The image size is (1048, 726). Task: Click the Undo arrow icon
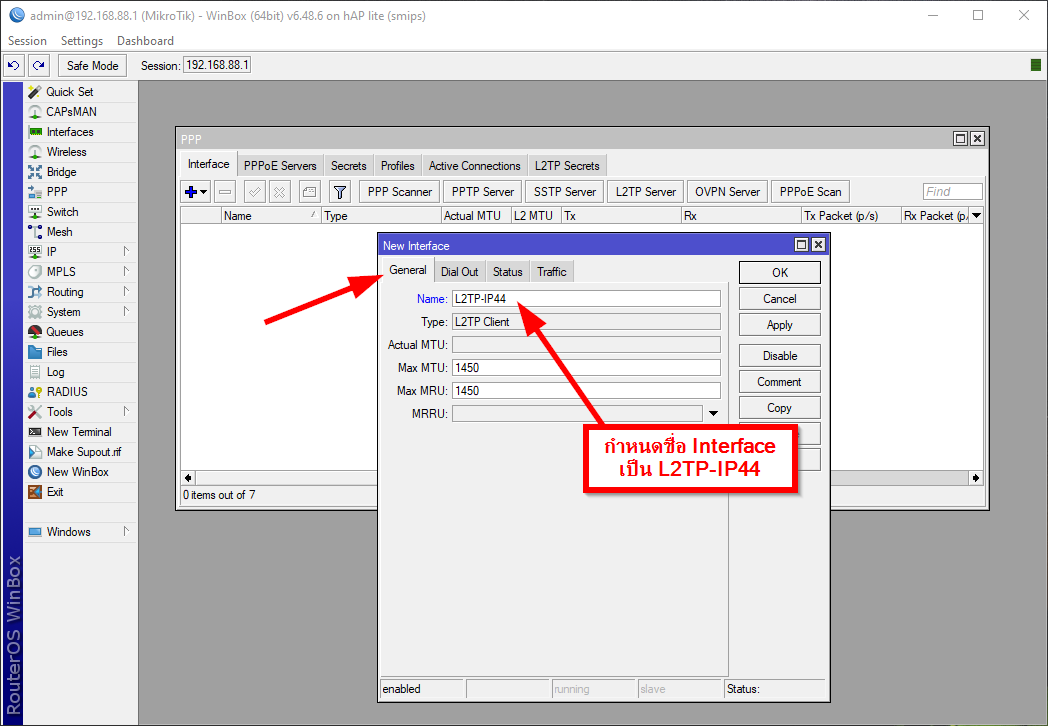[x=13, y=66]
